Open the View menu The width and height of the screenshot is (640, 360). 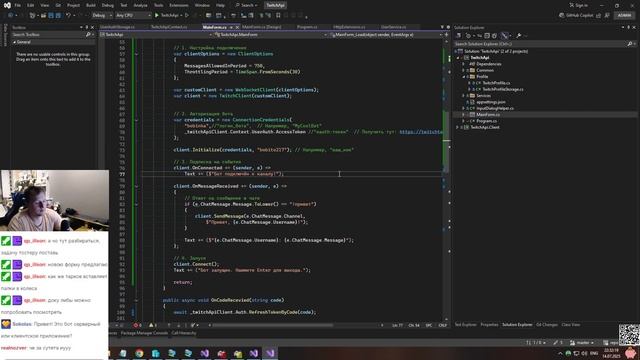pos(45,5)
